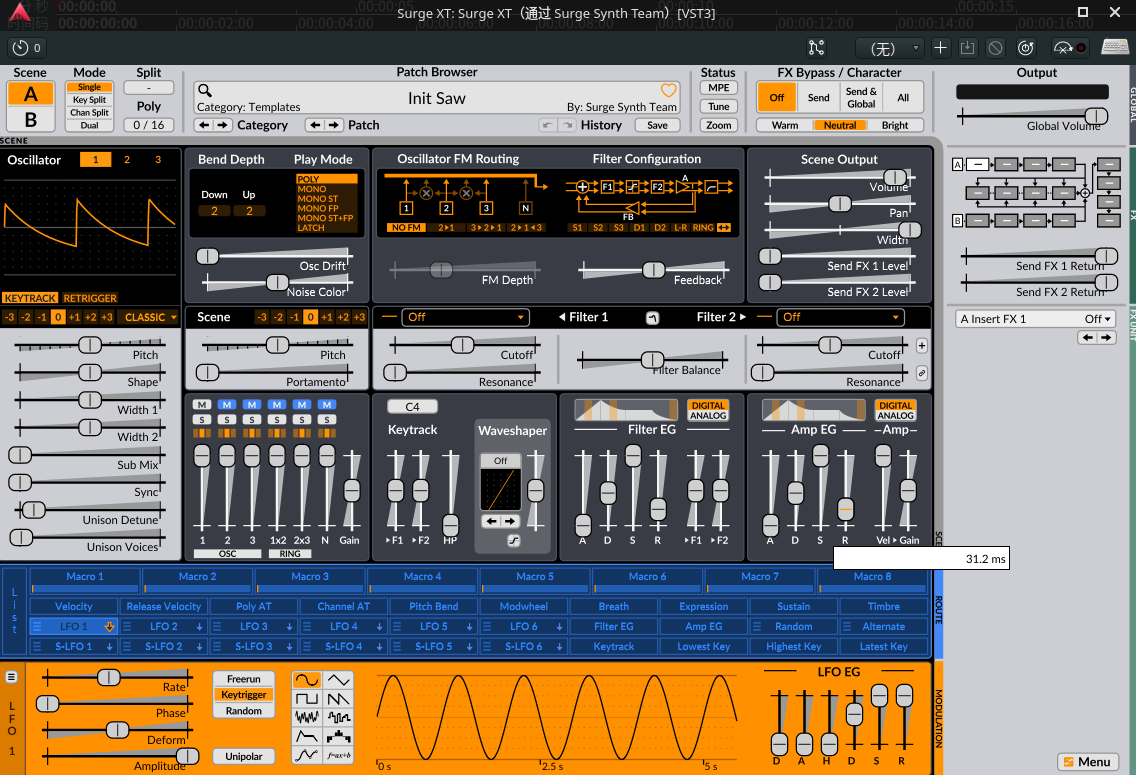Expand LFO 2 modulation source arrow
Image resolution: width=1136 pixels, height=775 pixels.
click(x=199, y=627)
